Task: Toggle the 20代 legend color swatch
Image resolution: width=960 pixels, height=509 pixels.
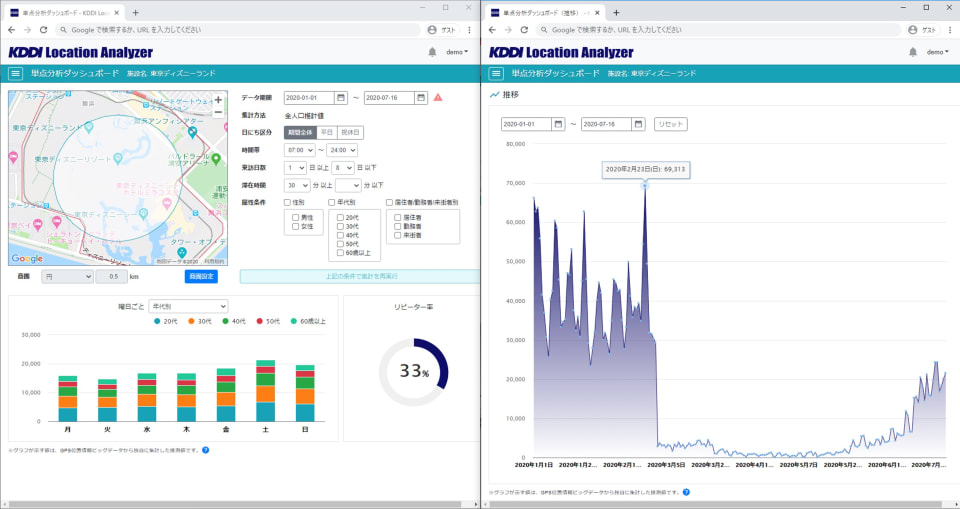Action: pyautogui.click(x=157, y=322)
